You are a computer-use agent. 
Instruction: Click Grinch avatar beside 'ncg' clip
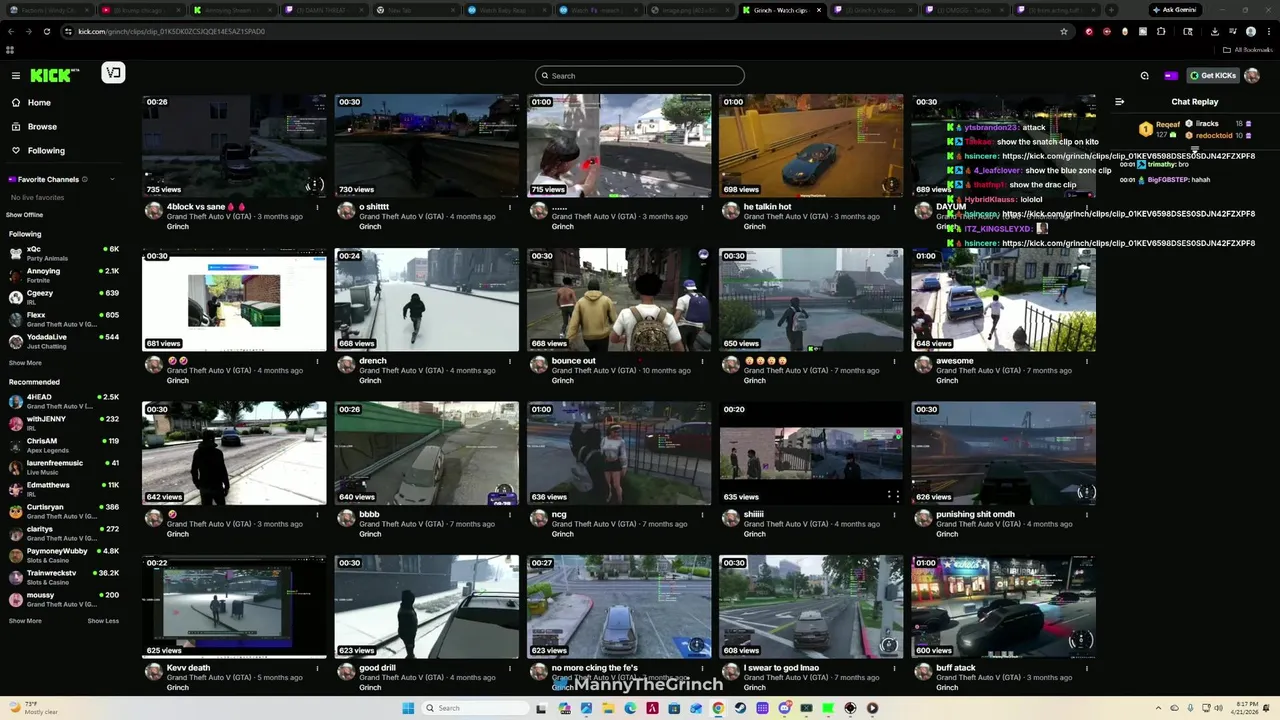pos(538,518)
